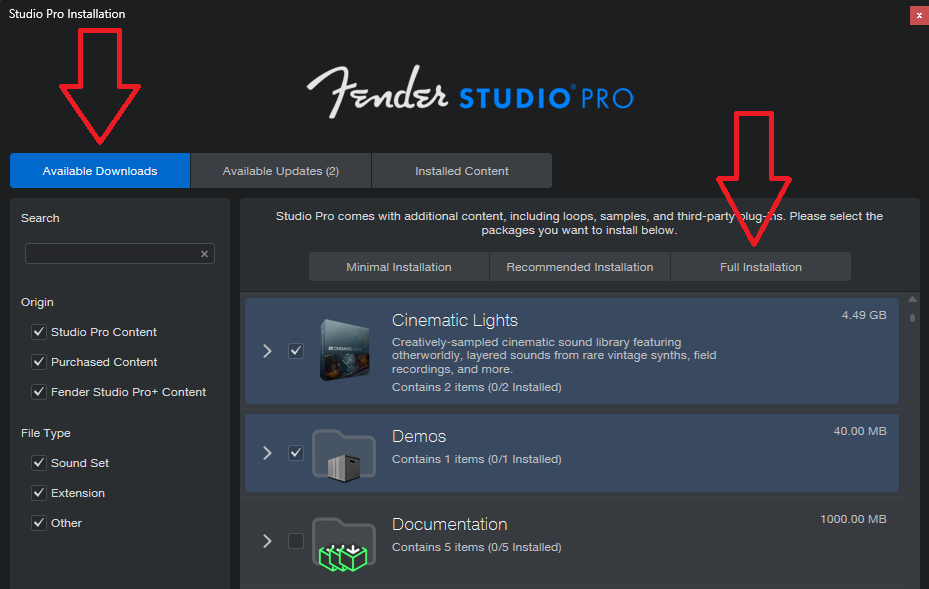Screen dimensions: 929x589
Task: Click the Demos folder icon
Action: click(344, 454)
